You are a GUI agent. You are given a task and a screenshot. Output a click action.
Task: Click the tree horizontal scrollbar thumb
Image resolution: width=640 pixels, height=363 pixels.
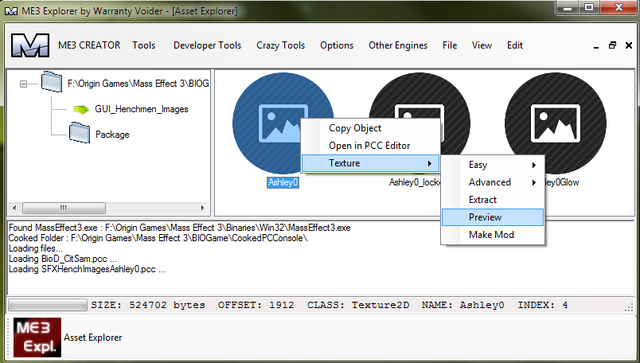click(64, 208)
